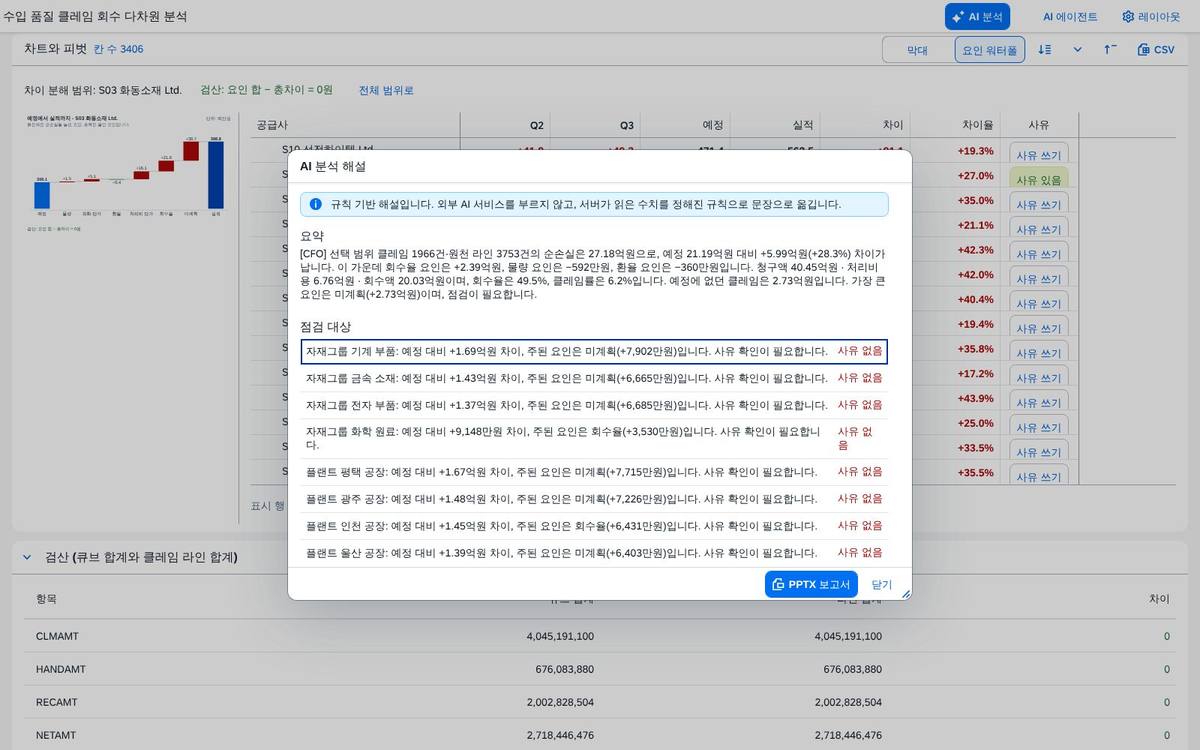This screenshot has width=1200, height=750.
Task: Click the 전체 범위로 link
Action: (x=386, y=90)
